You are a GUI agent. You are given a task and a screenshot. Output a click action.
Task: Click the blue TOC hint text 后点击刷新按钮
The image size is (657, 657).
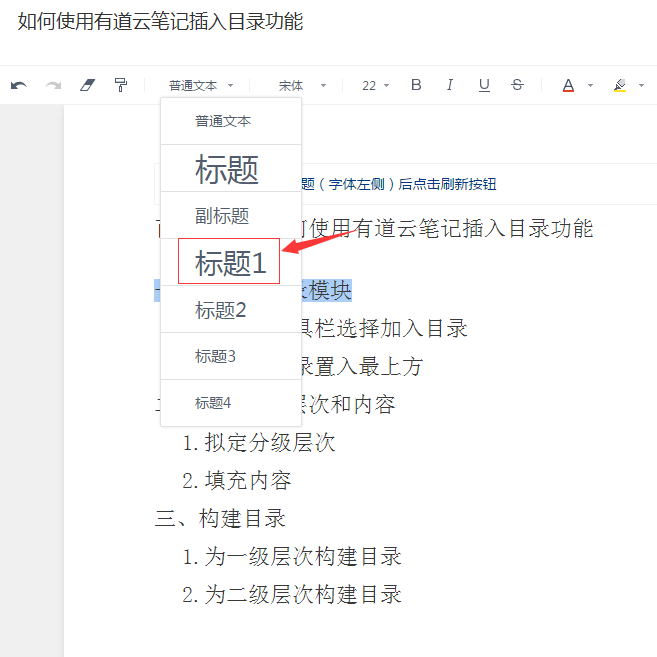click(x=447, y=184)
